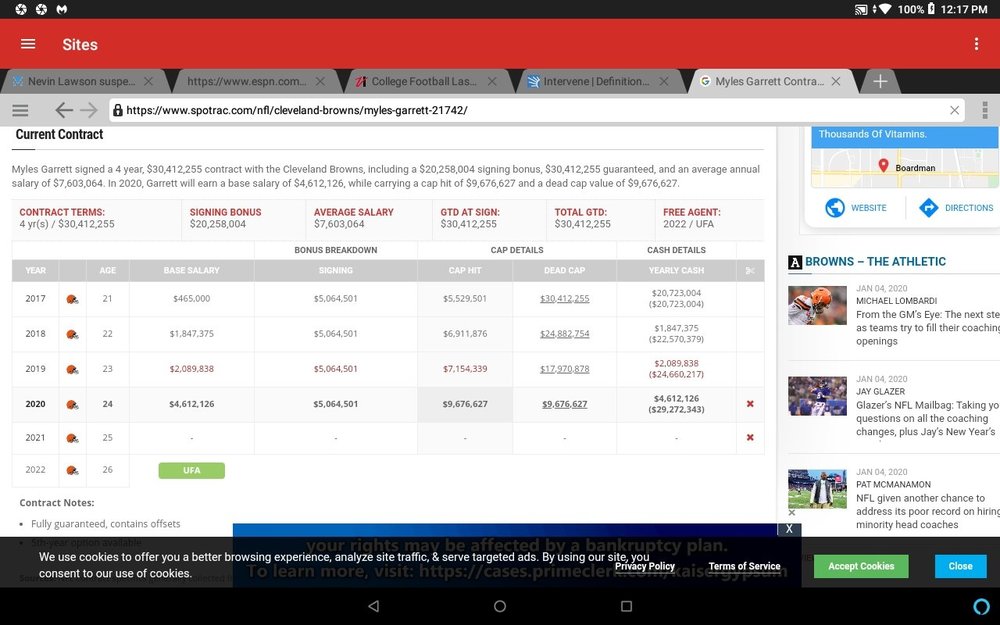The image size is (1000, 625).
Task: Click Browns helmet icon in 2022 row
Action: point(72,470)
